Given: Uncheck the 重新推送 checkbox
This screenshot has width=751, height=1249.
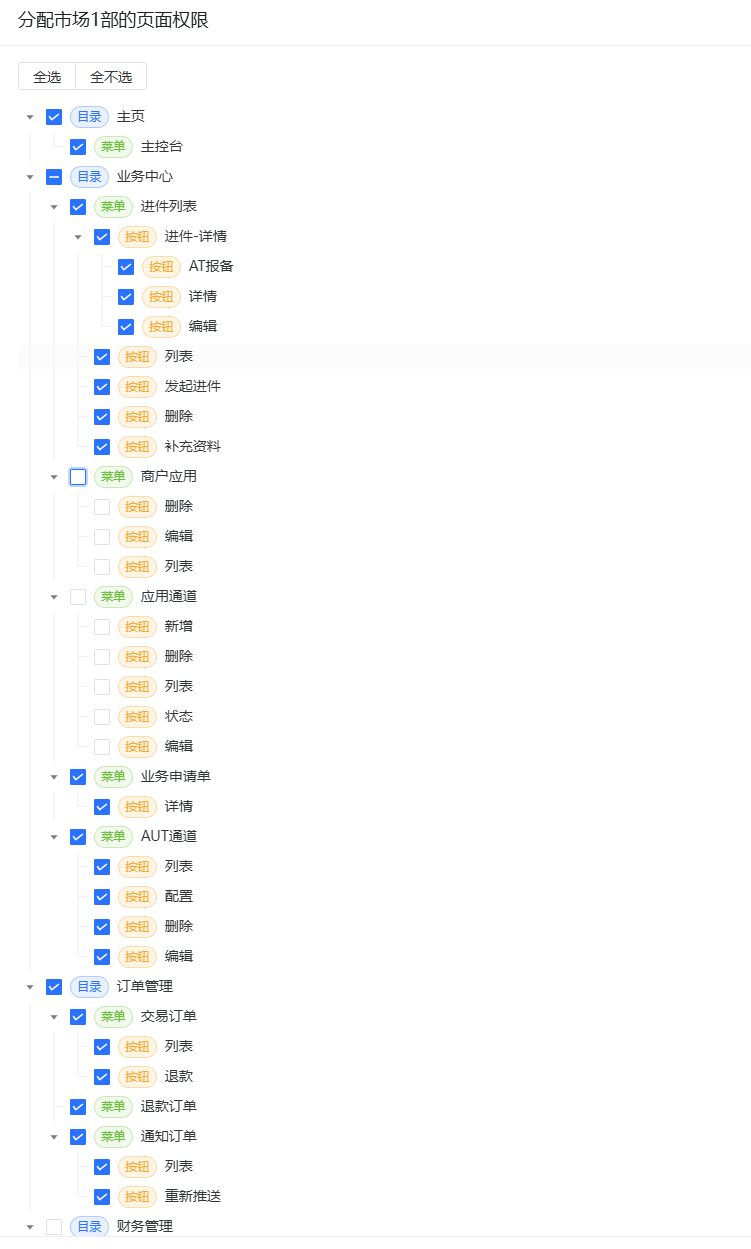Looking at the screenshot, I should pos(102,1197).
